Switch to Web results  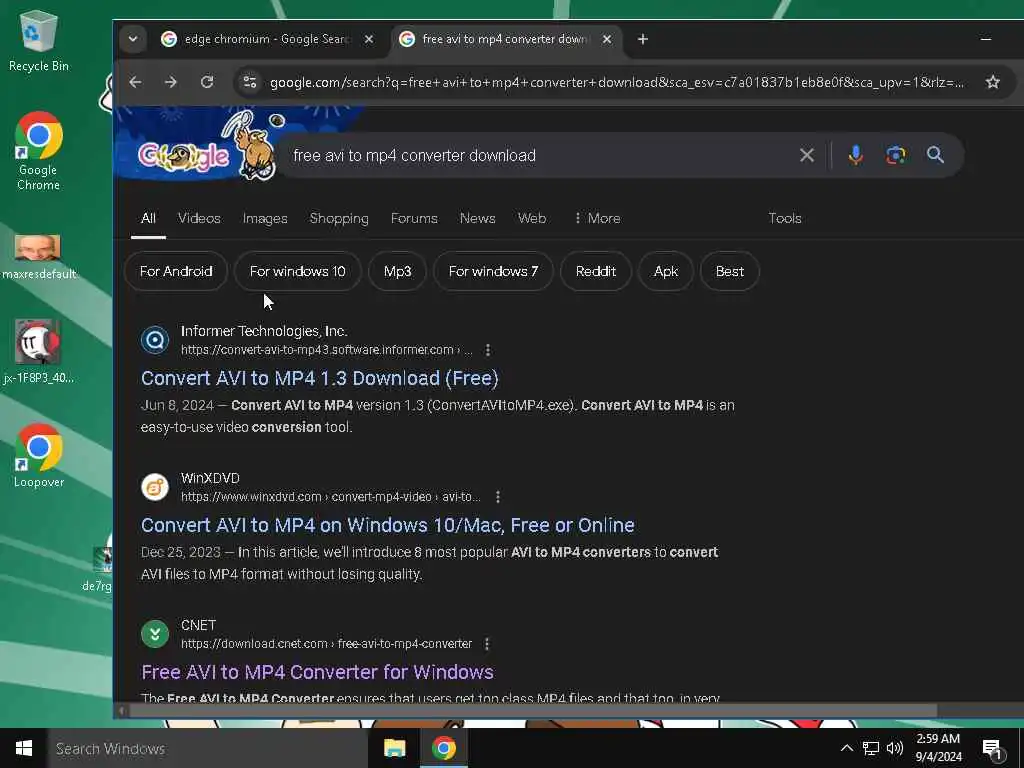[x=532, y=218]
